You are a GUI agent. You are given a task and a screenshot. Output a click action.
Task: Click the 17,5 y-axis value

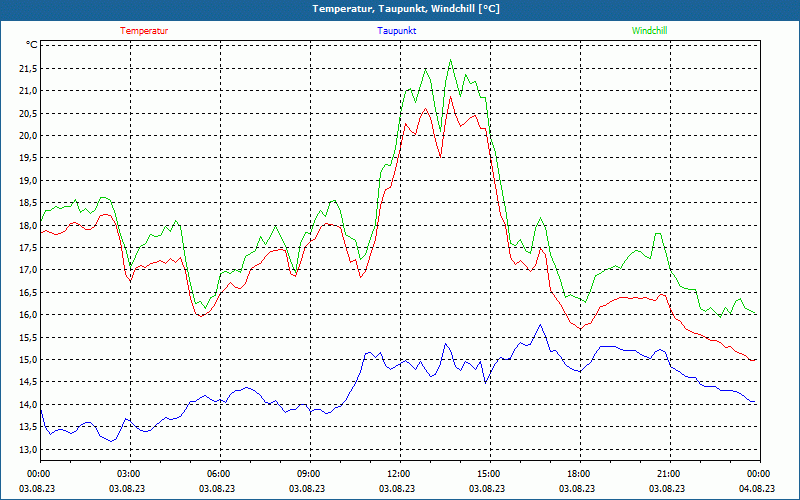click(28, 247)
